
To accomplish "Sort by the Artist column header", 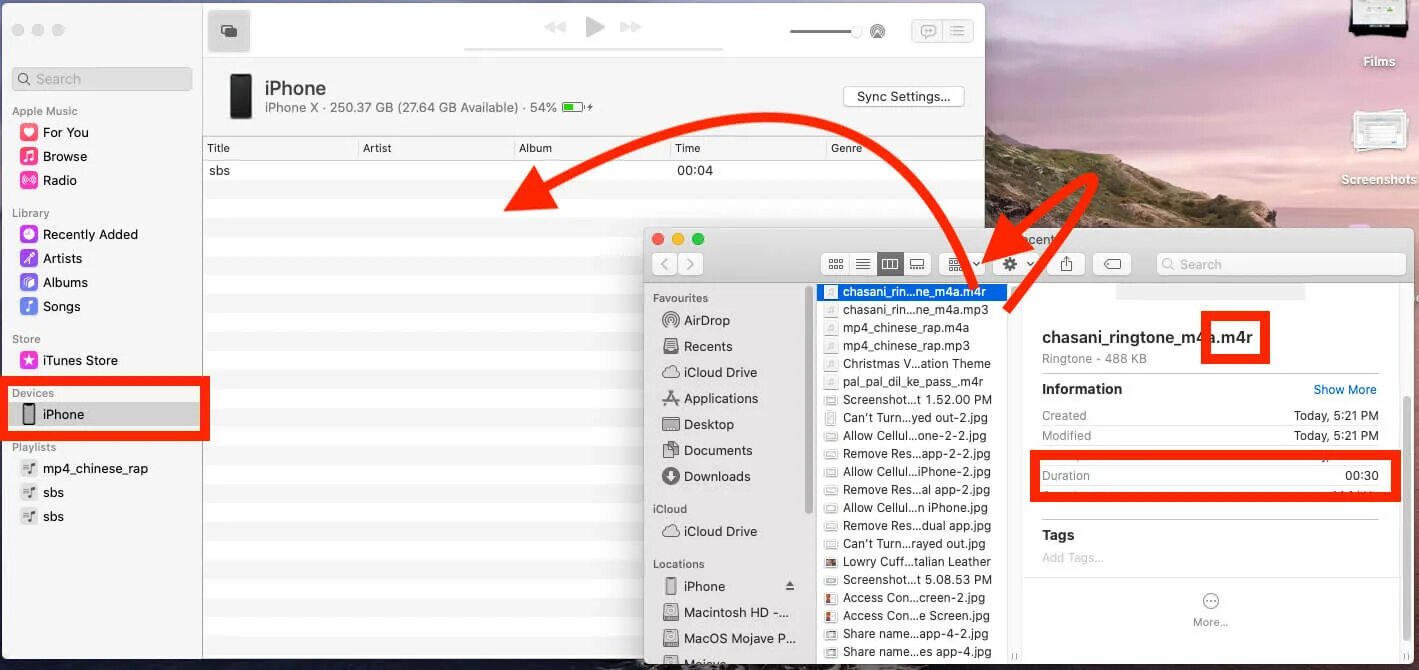I will coord(436,148).
